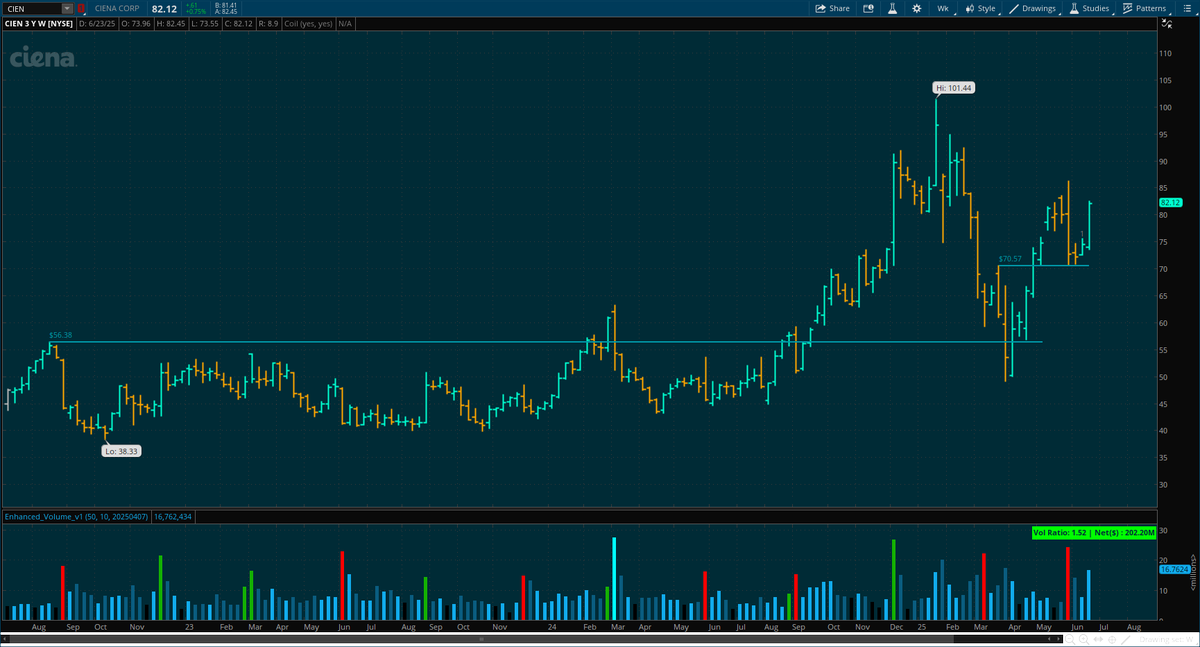Open the Patterns menu

(1144, 8)
